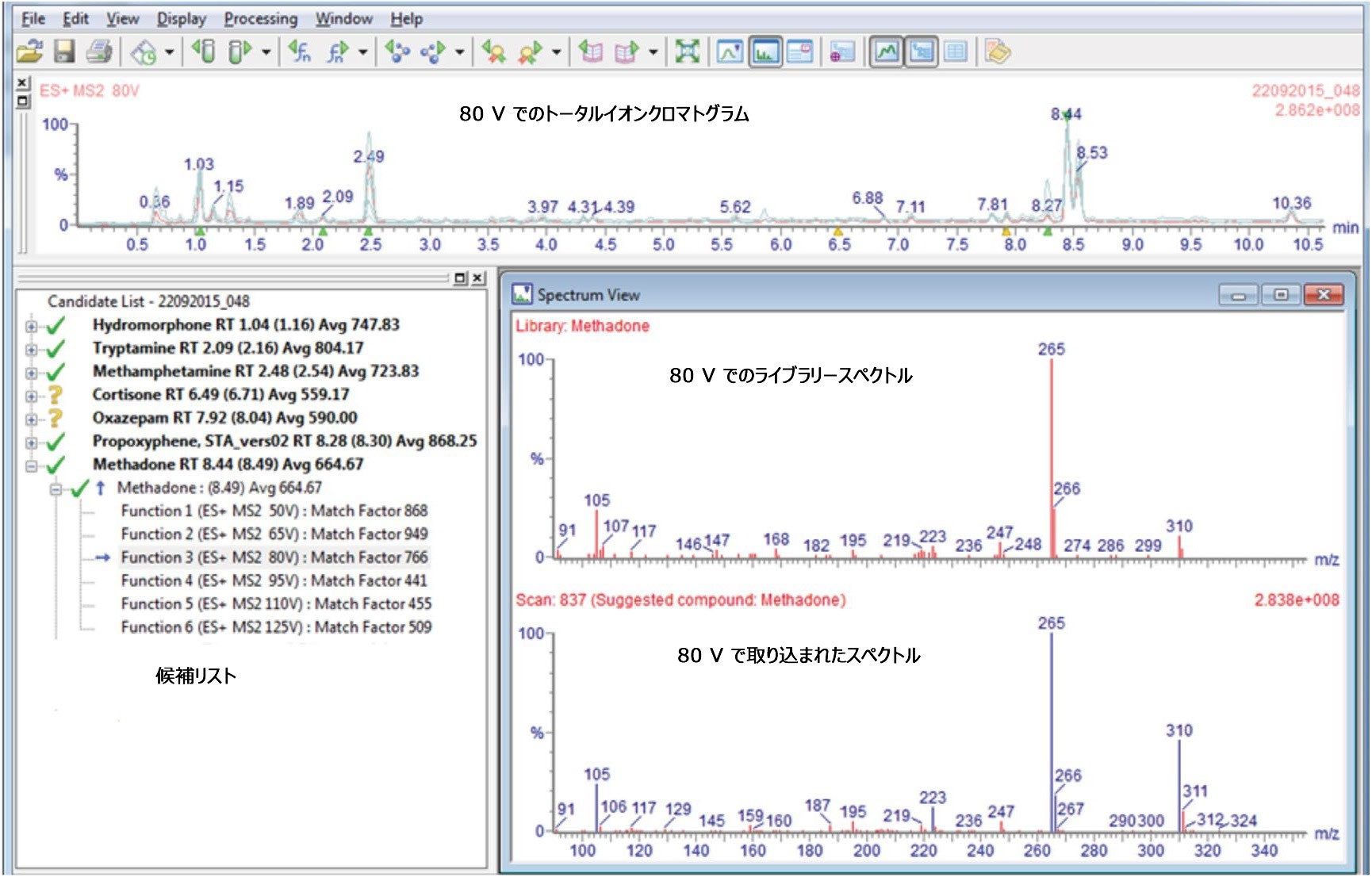Click the 8.44 peak label in chromatogram
Screen dimensions: 1372x877
pyautogui.click(x=1066, y=114)
